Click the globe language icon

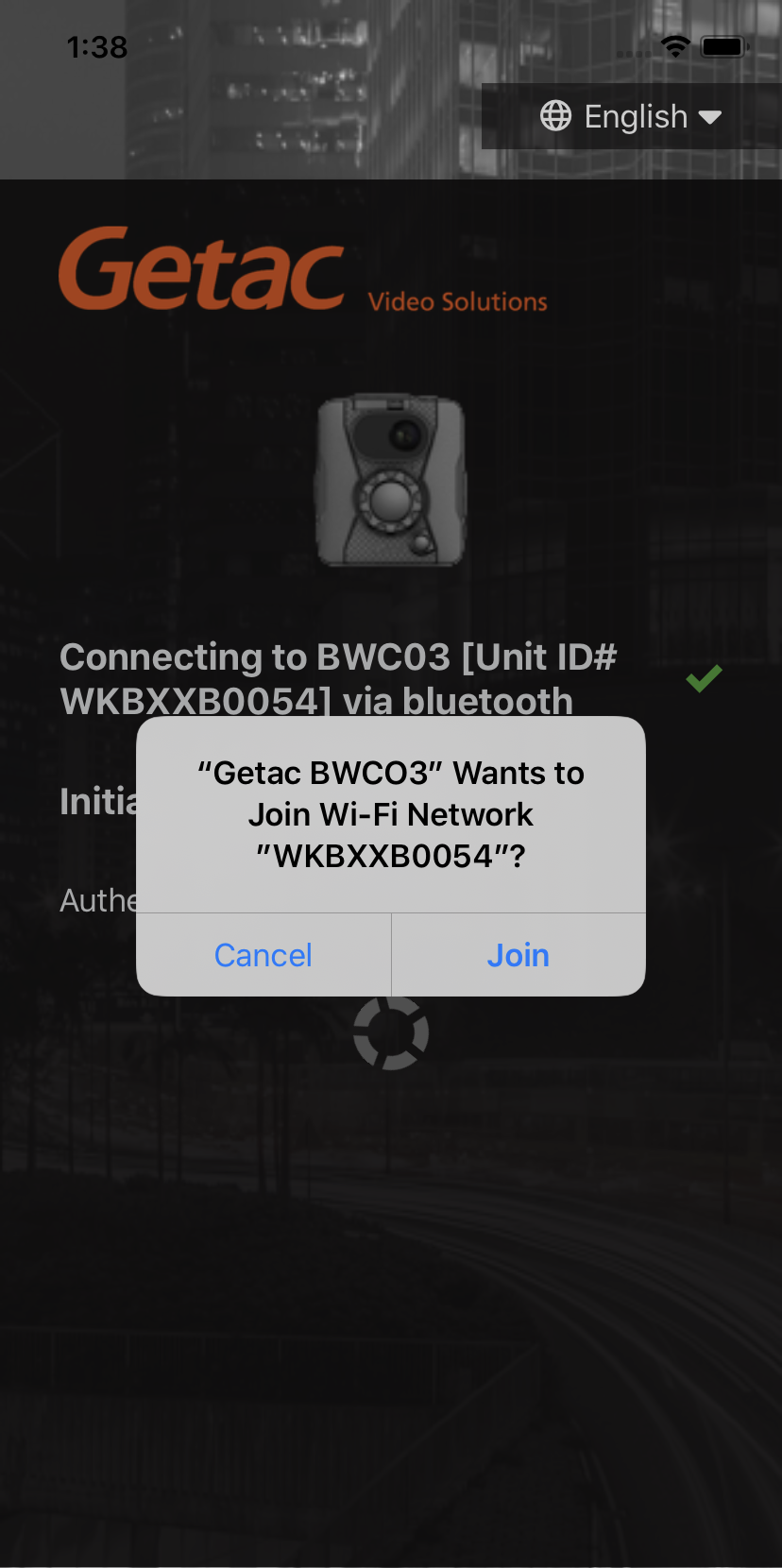tap(555, 116)
